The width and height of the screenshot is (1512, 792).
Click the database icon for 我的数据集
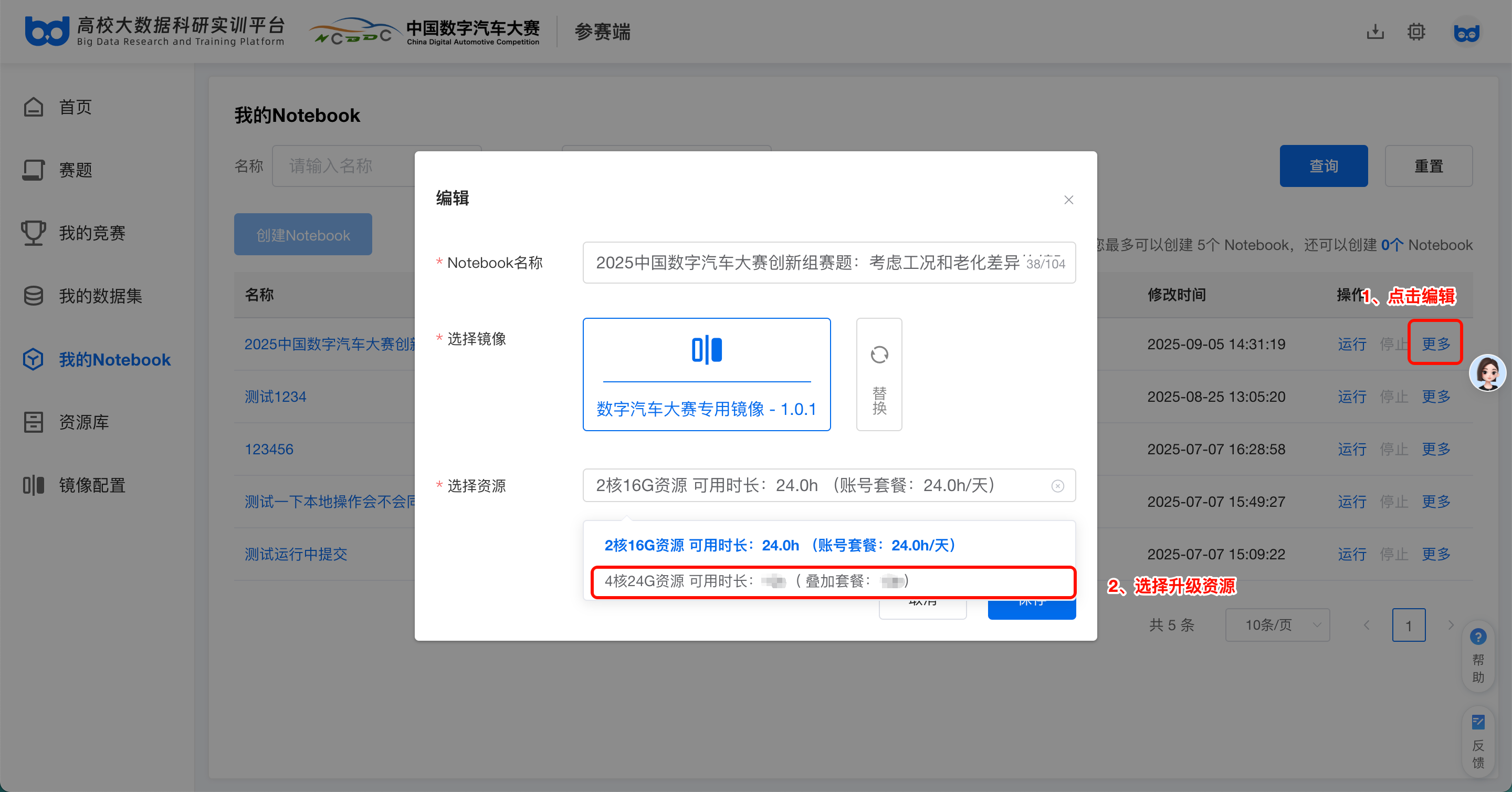[x=34, y=296]
